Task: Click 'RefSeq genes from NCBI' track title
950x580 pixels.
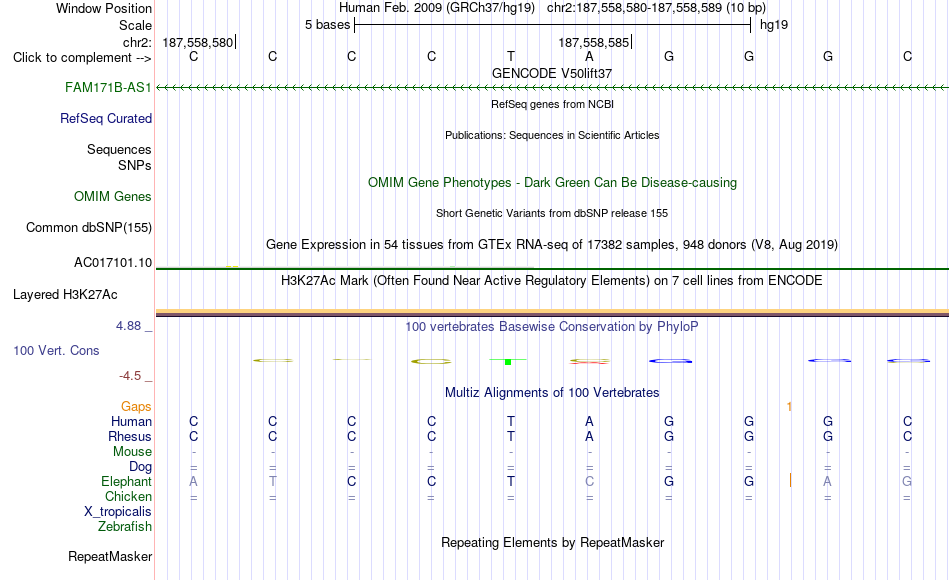Action: [x=552, y=104]
